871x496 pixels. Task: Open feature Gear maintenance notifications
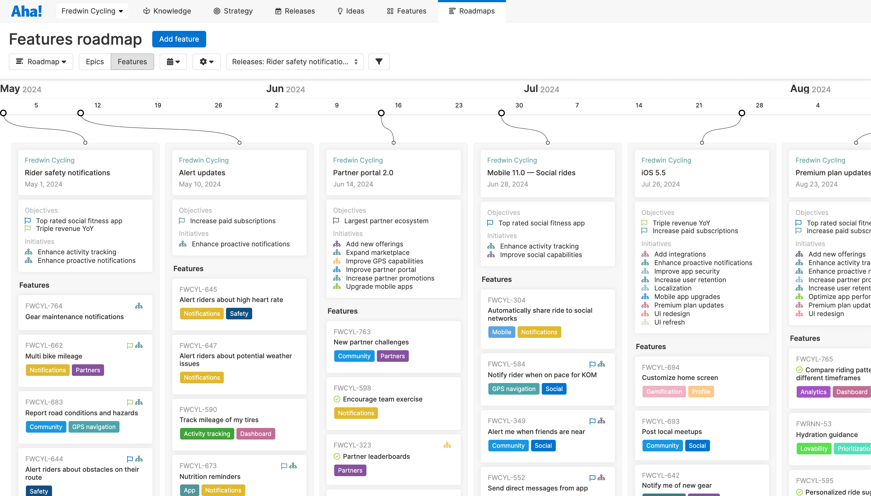coord(74,317)
